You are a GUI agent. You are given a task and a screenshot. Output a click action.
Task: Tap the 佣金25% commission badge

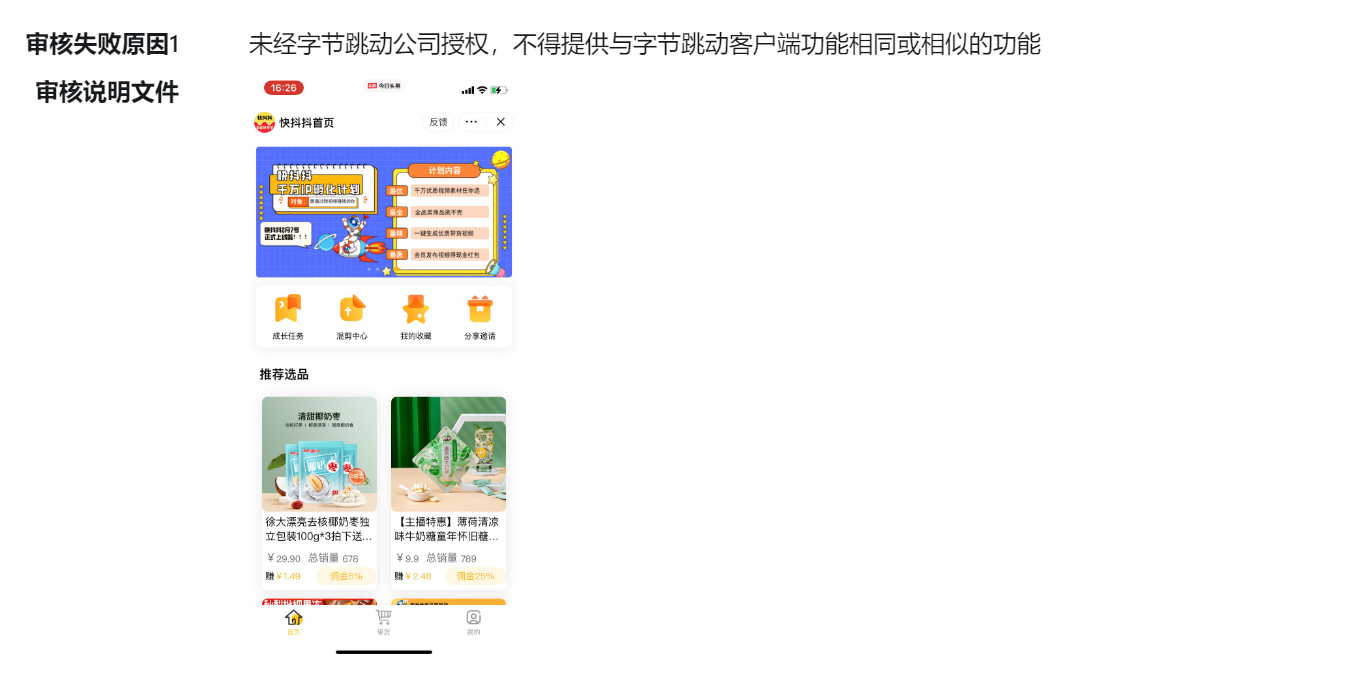[475, 576]
